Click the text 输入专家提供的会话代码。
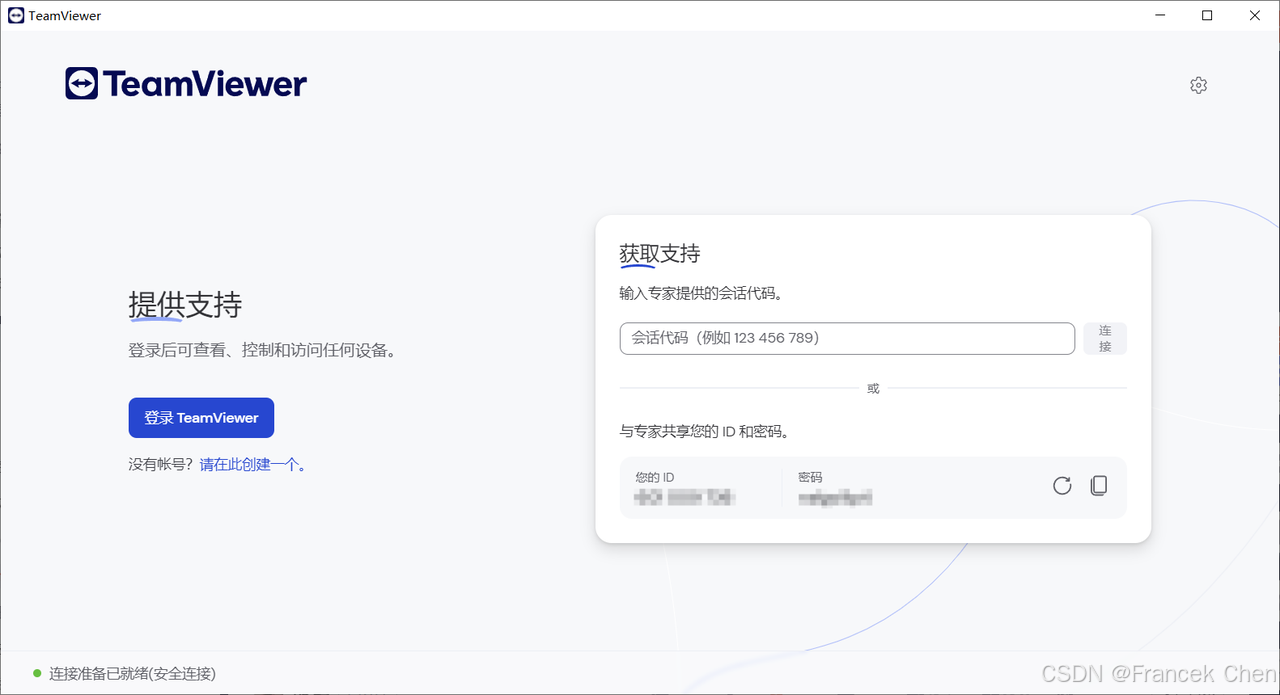The height and width of the screenshot is (695, 1280). (x=701, y=294)
